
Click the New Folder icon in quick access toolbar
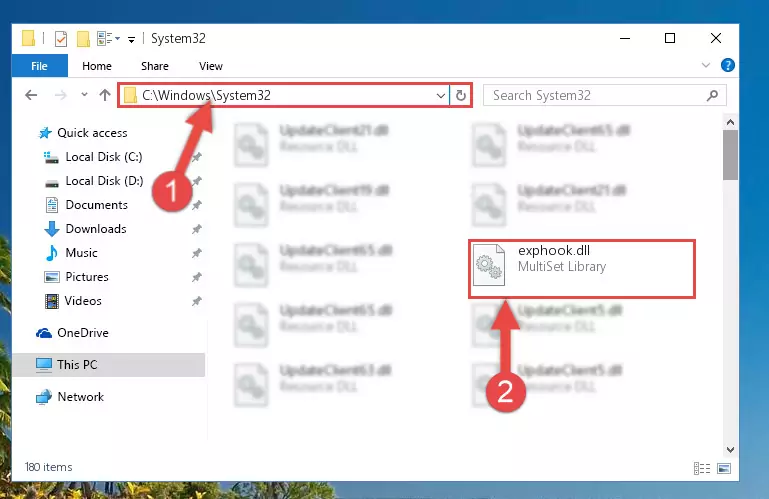tap(83, 38)
